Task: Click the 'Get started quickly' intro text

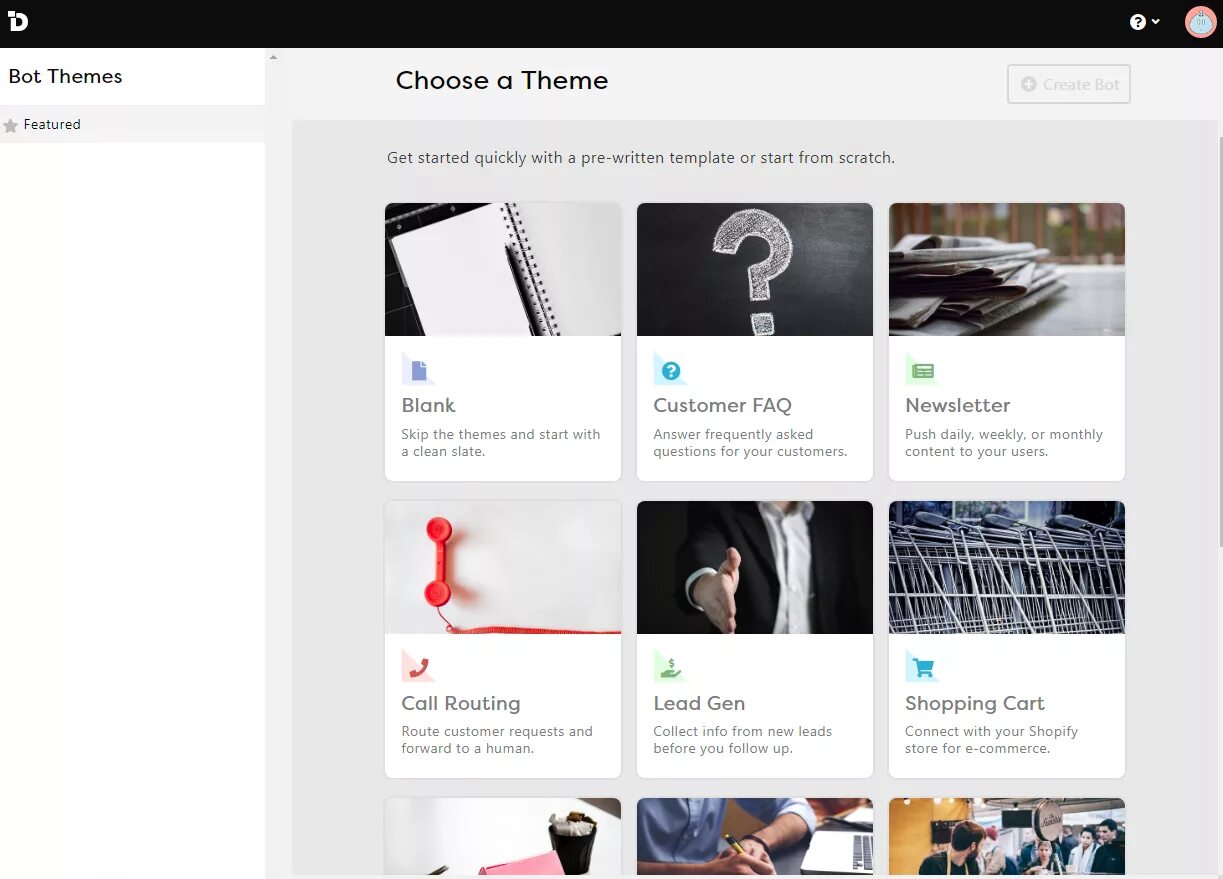Action: 641,158
